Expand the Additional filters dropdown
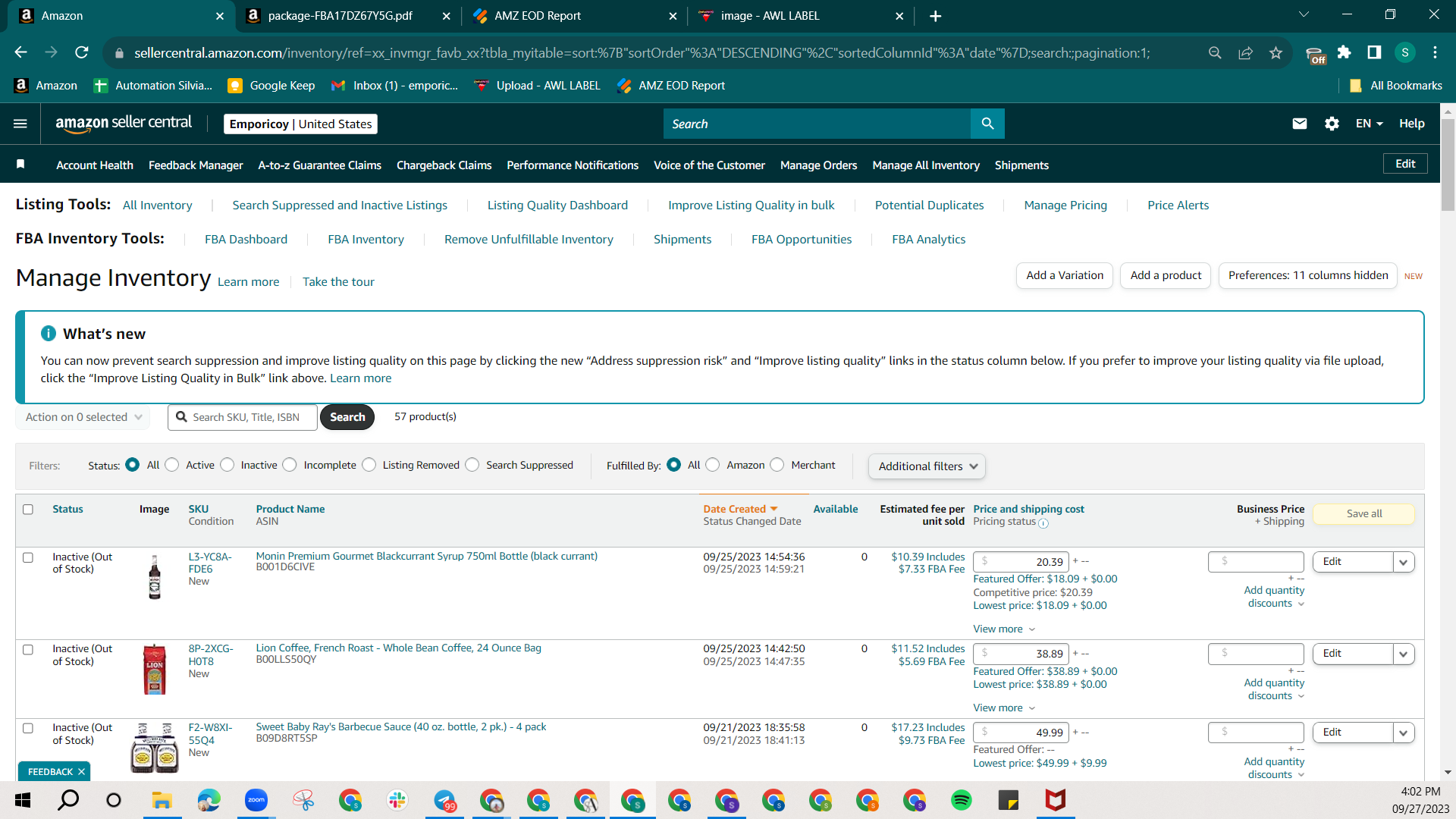This screenshot has height=819, width=1456. (x=927, y=466)
